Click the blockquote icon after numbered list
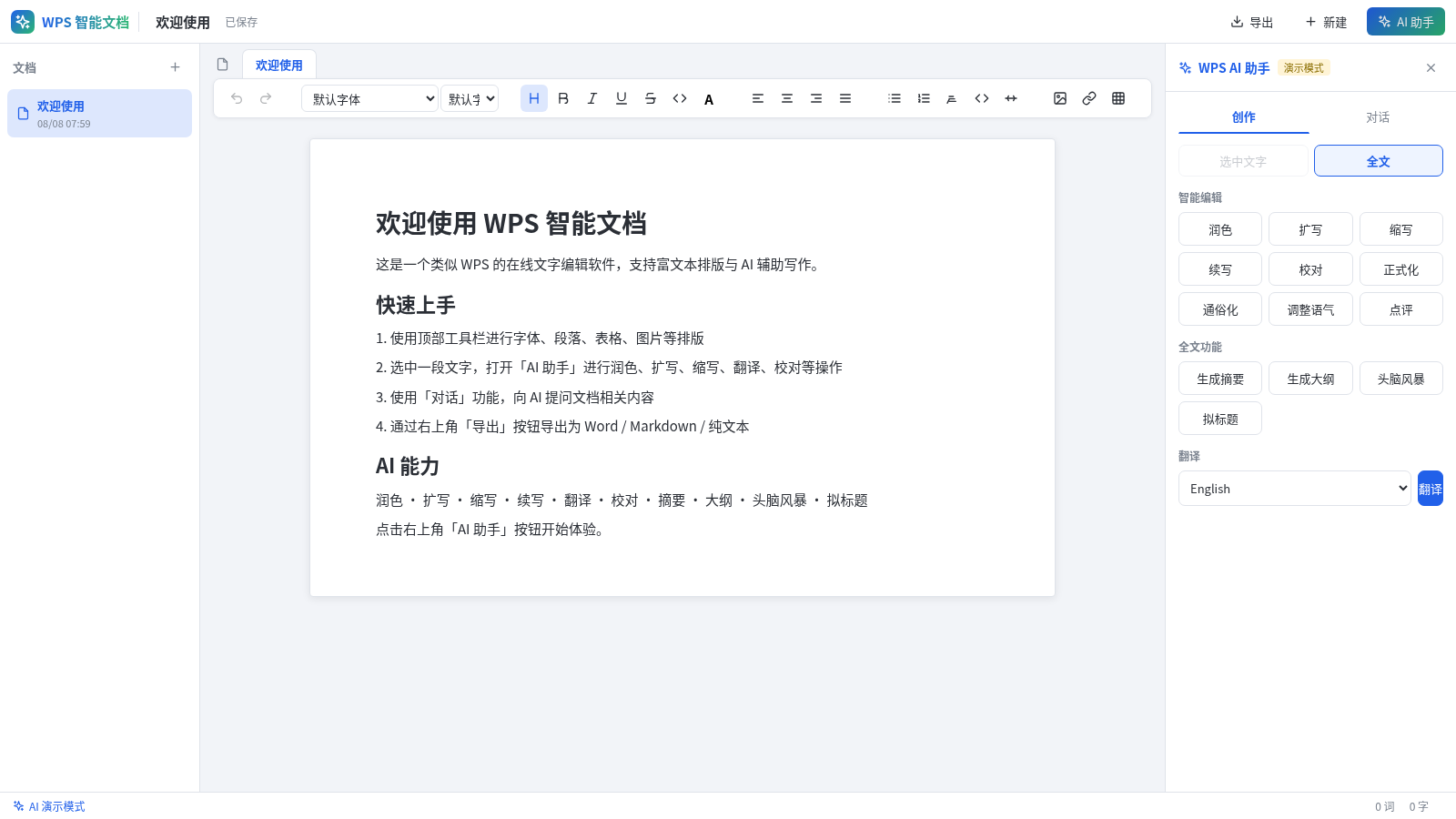The width and height of the screenshot is (1456, 819). tap(953, 98)
